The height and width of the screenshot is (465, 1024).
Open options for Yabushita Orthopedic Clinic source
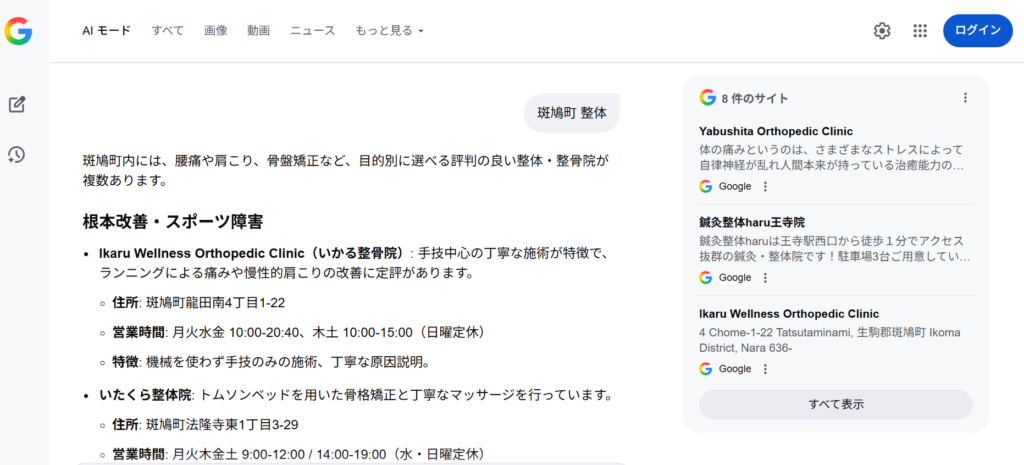coord(765,186)
